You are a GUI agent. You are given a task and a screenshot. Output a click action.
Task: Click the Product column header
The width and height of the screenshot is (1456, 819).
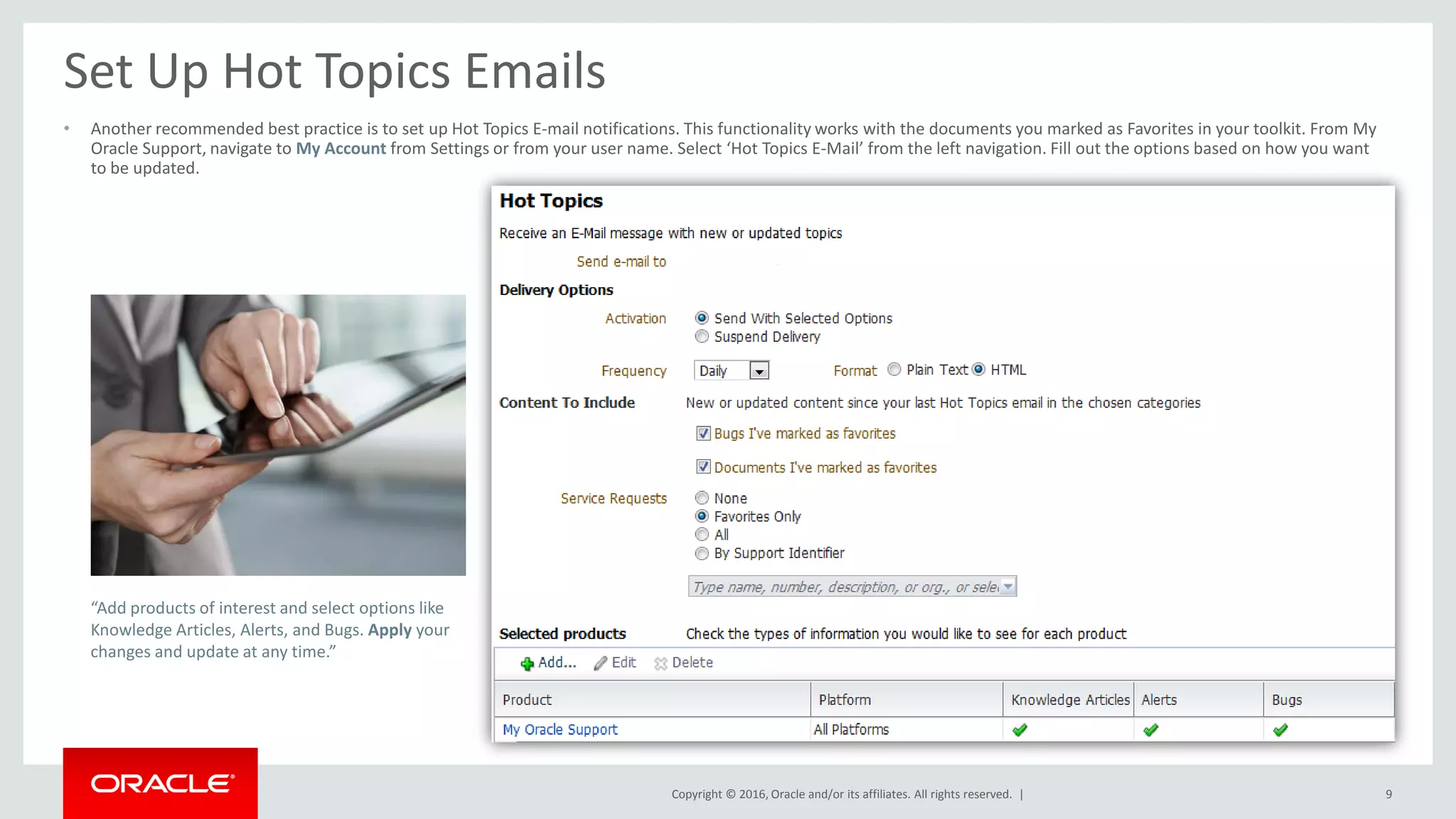coord(652,700)
